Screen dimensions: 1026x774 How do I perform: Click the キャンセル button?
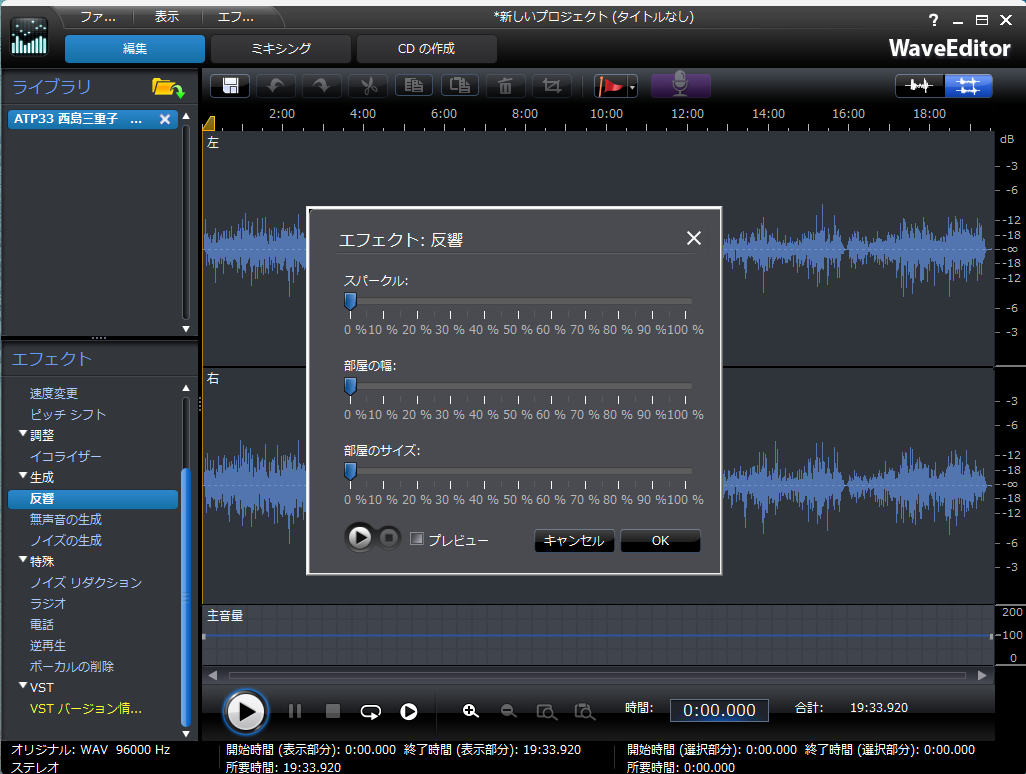point(574,541)
